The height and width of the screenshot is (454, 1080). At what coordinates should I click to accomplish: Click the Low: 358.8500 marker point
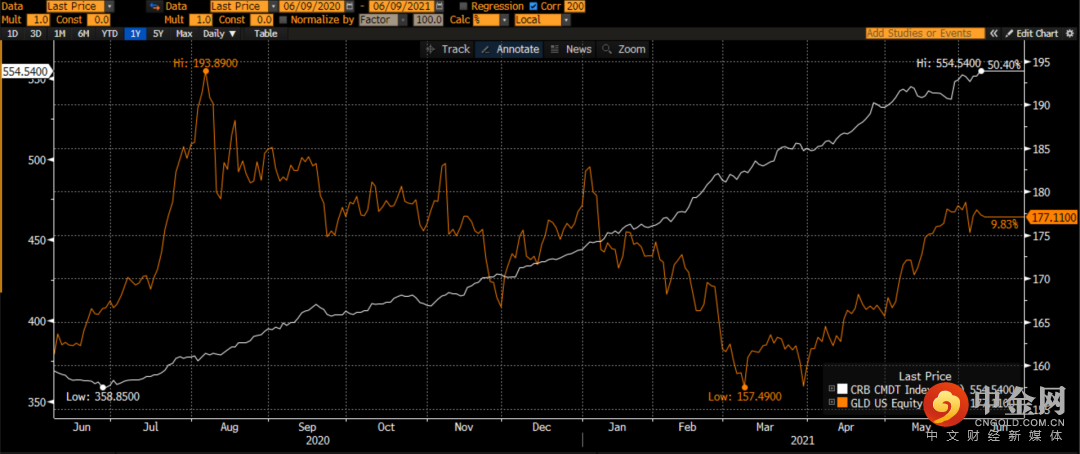click(103, 386)
